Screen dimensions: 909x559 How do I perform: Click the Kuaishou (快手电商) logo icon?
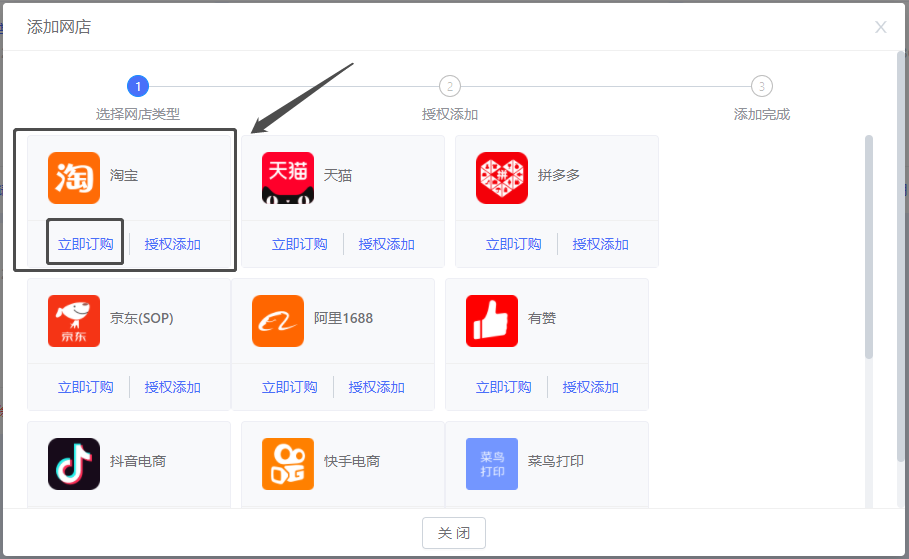[x=288, y=464]
